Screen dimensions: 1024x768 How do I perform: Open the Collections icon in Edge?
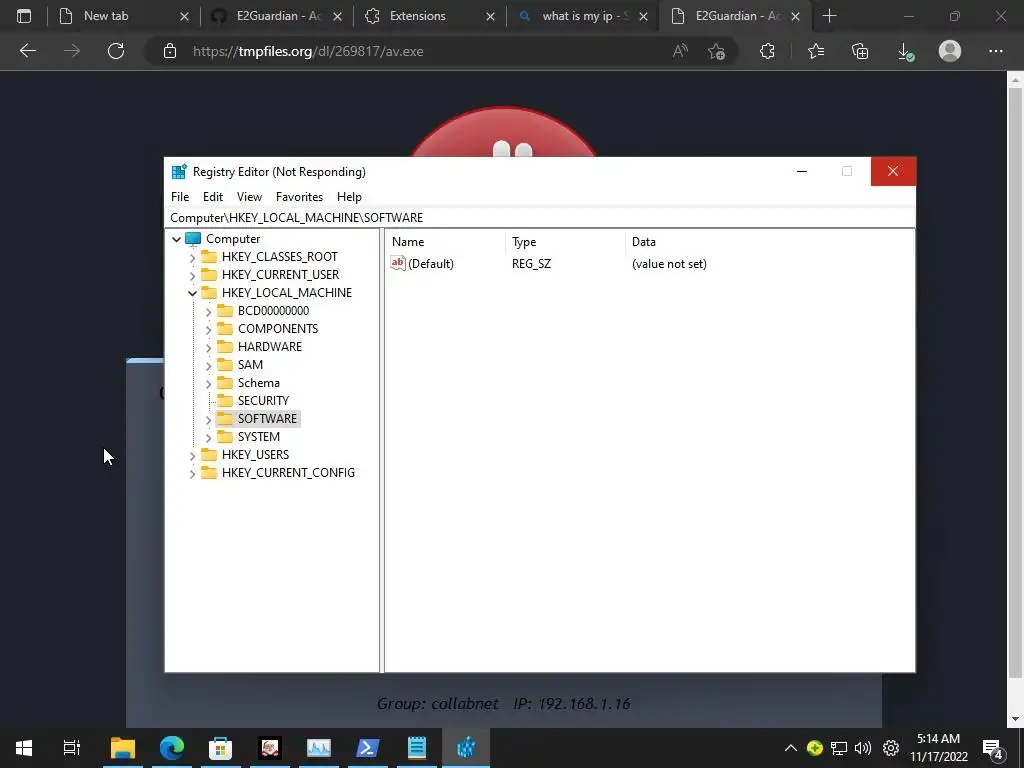(x=860, y=51)
